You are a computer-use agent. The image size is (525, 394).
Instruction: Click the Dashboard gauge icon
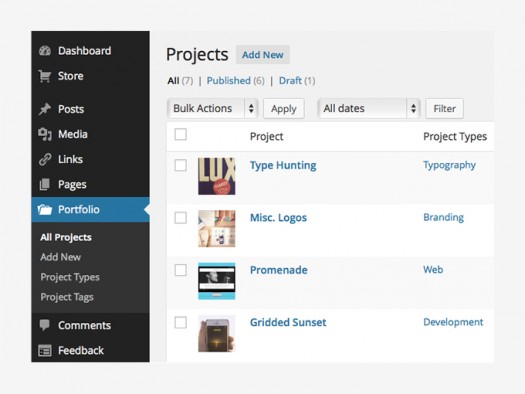tap(45, 51)
